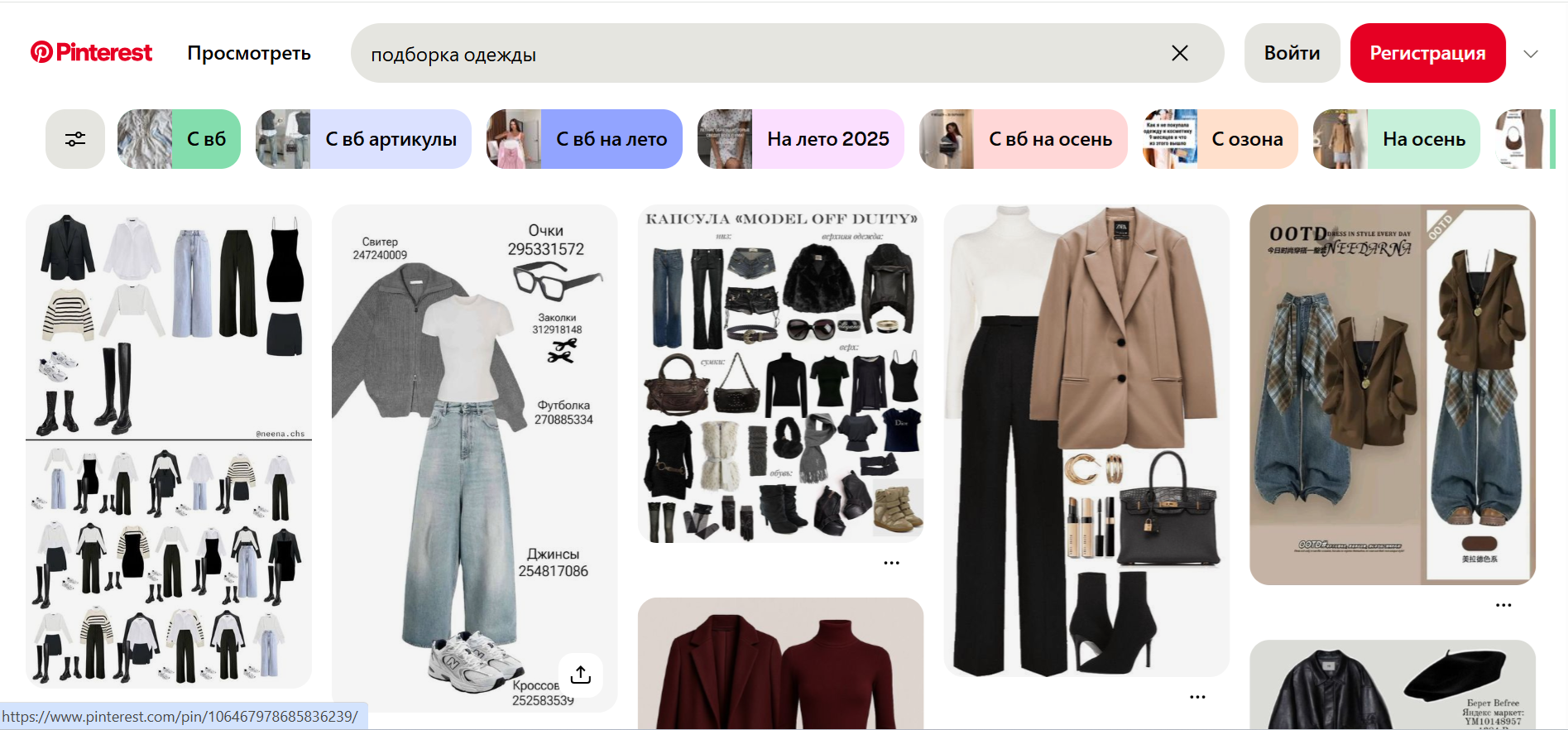Viewport: 1568px width, 730px height.
Task: Click the partially visible handbag chip
Action: [1524, 139]
